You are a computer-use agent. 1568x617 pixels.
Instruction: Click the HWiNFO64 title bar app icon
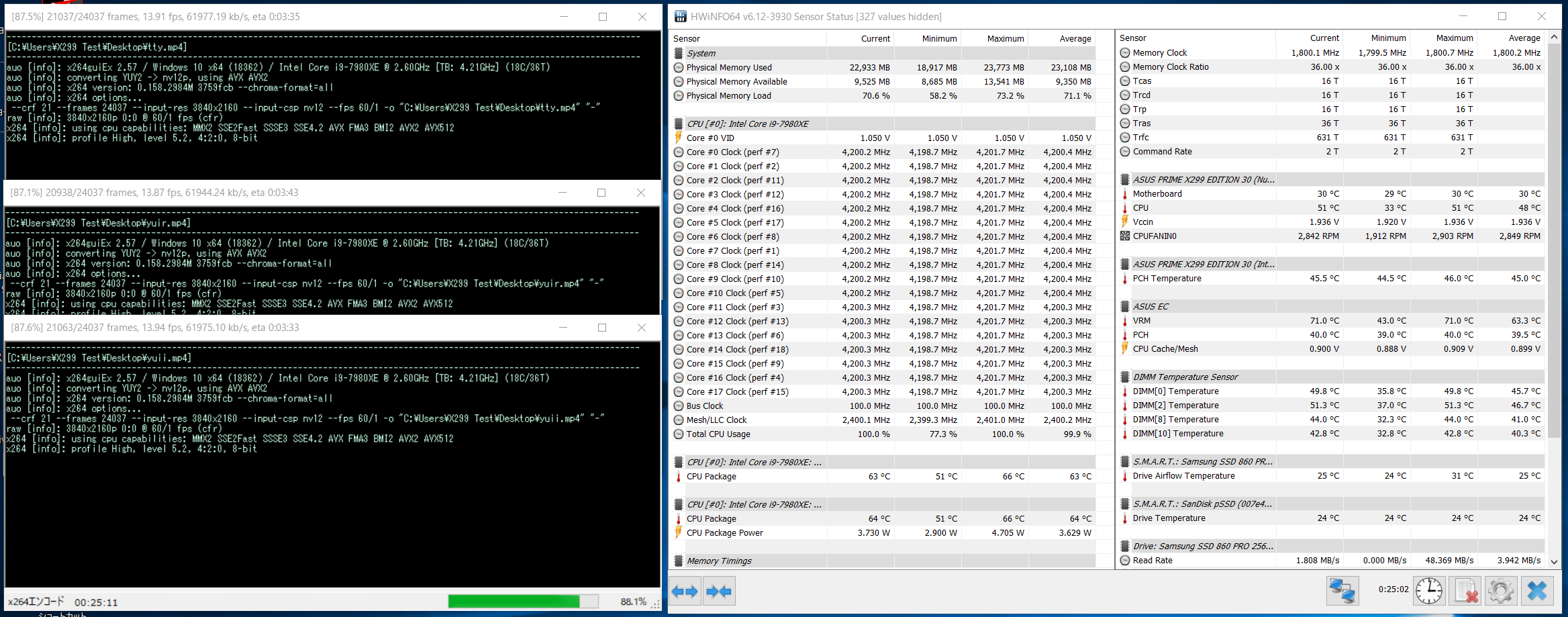pyautogui.click(x=681, y=16)
